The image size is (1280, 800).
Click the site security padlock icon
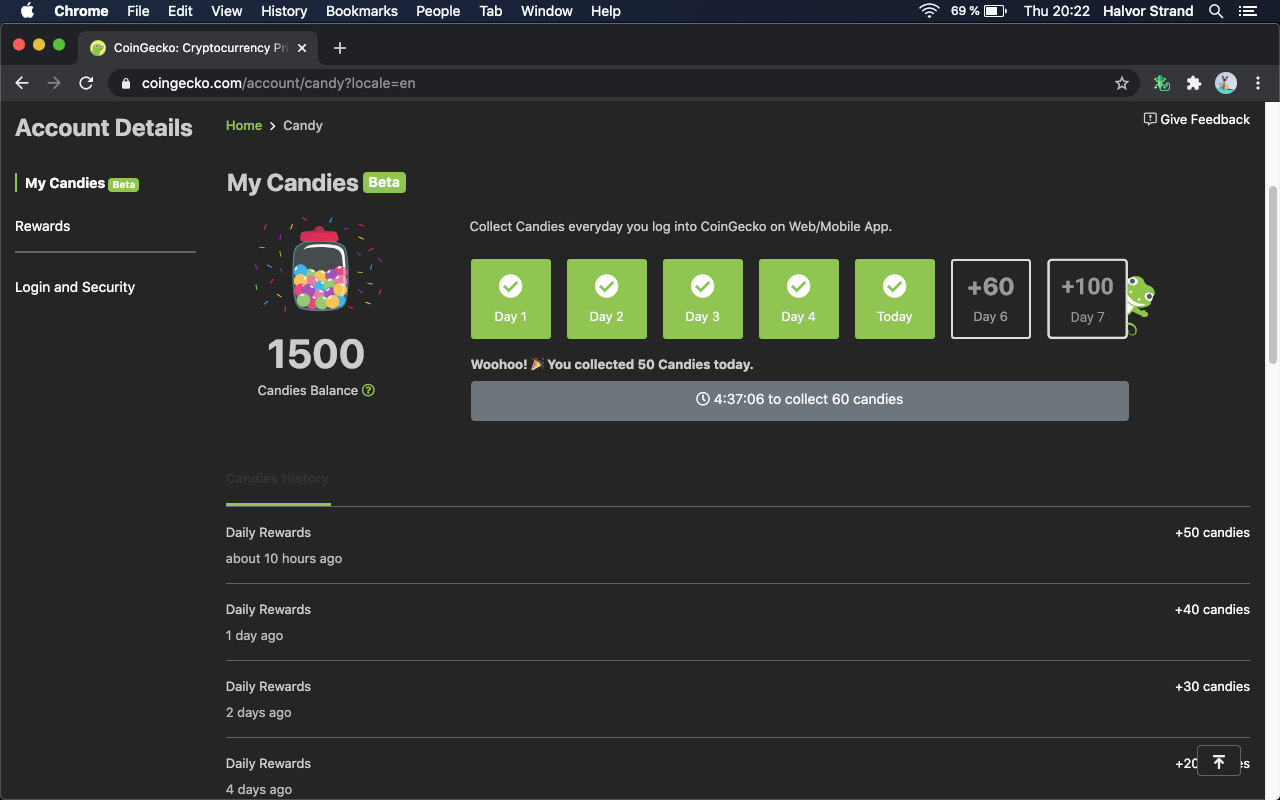[x=124, y=83]
